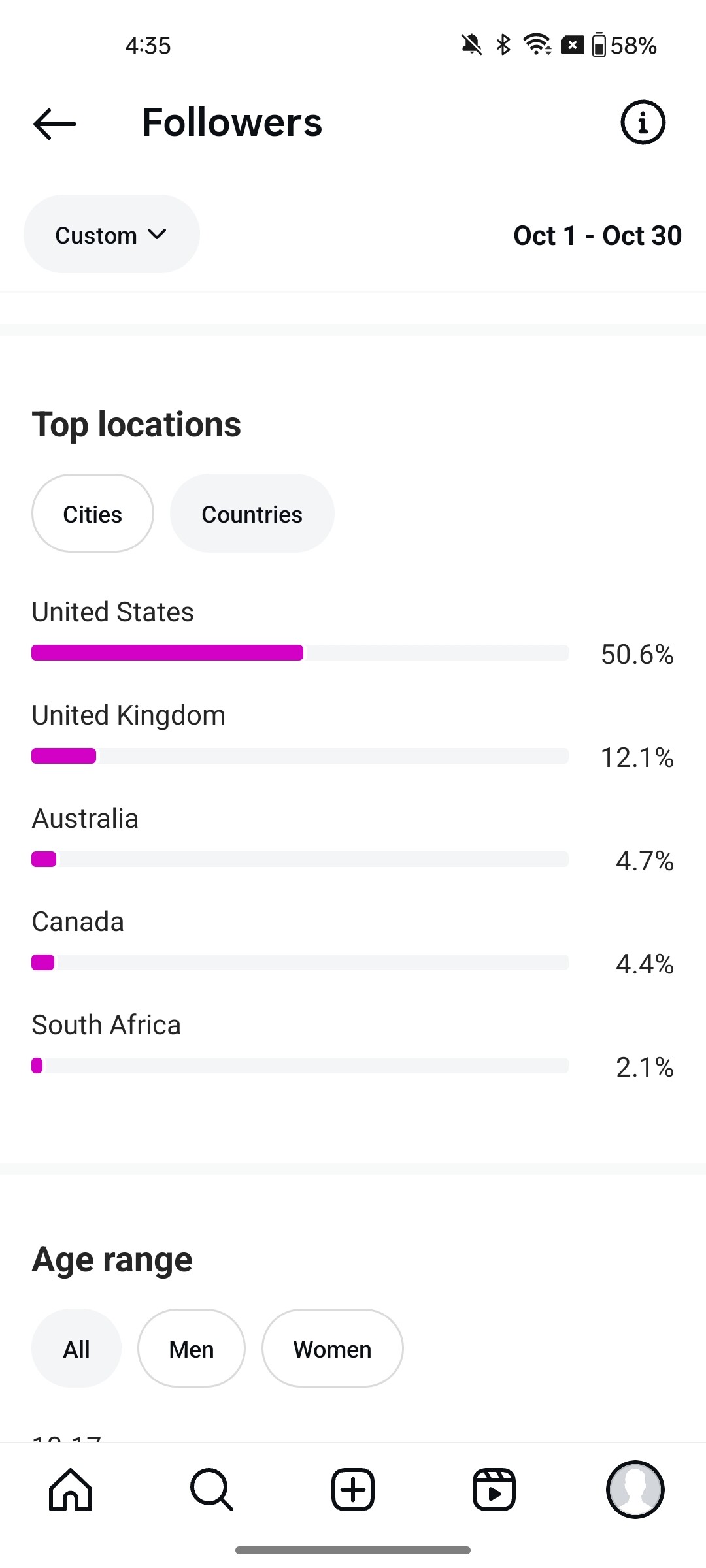The height and width of the screenshot is (1568, 706).
Task: Open the Reels icon
Action: pyautogui.click(x=494, y=1490)
